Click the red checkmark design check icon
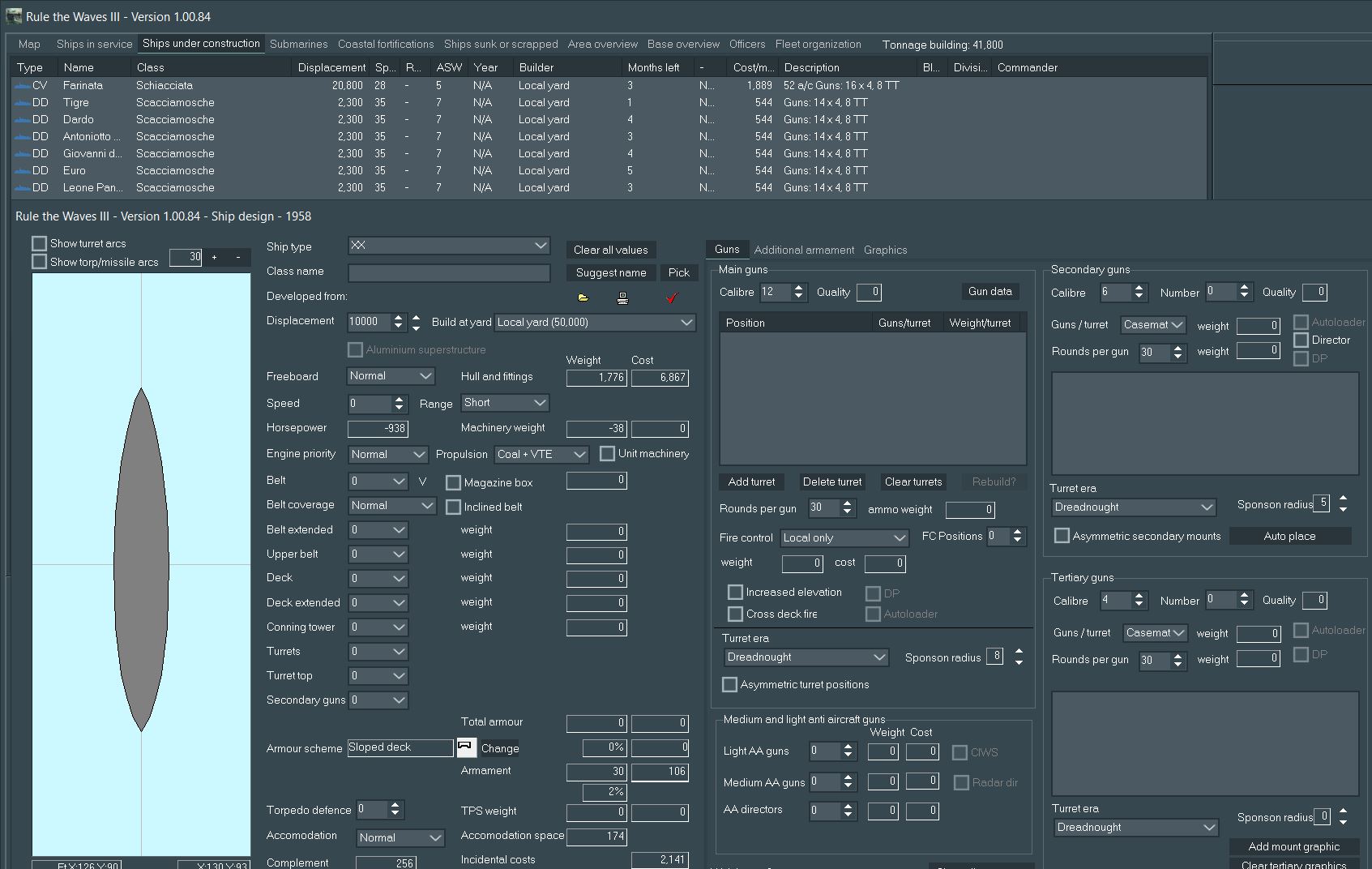 (x=671, y=298)
